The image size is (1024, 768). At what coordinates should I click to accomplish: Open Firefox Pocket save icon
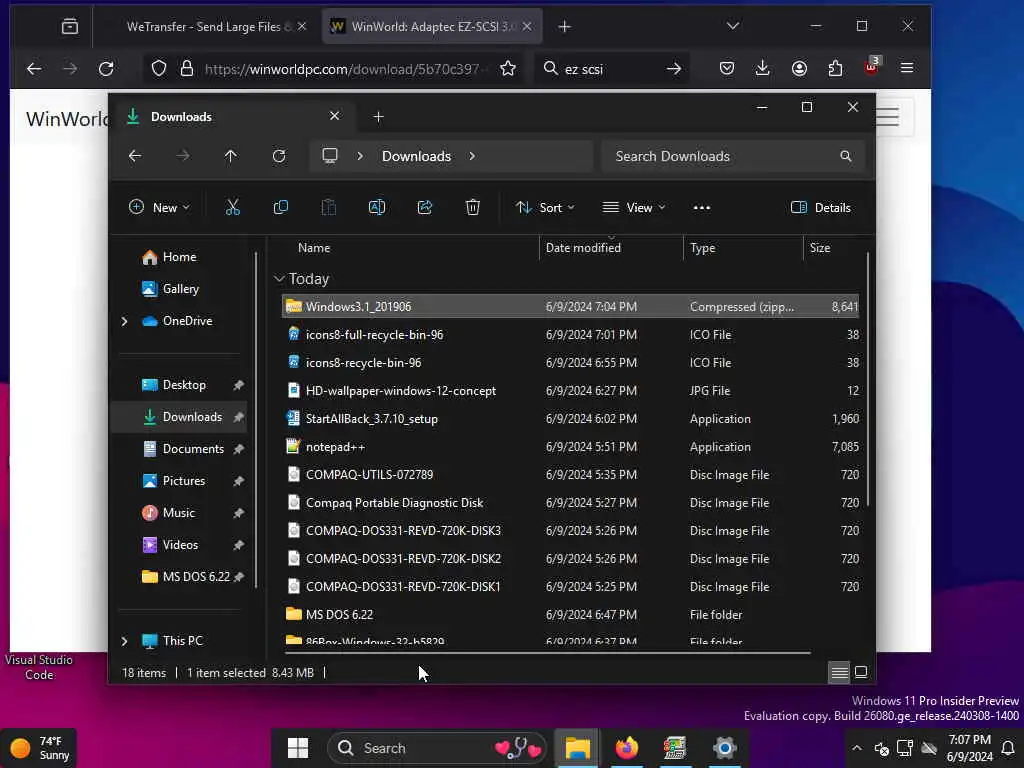(x=727, y=68)
